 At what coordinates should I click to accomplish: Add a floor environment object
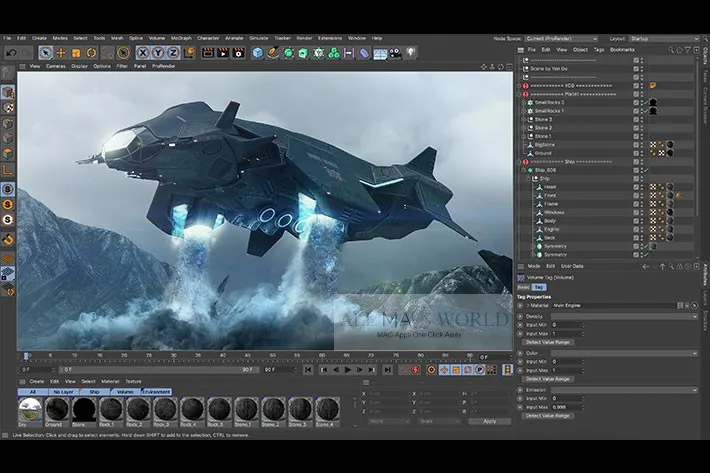point(380,53)
